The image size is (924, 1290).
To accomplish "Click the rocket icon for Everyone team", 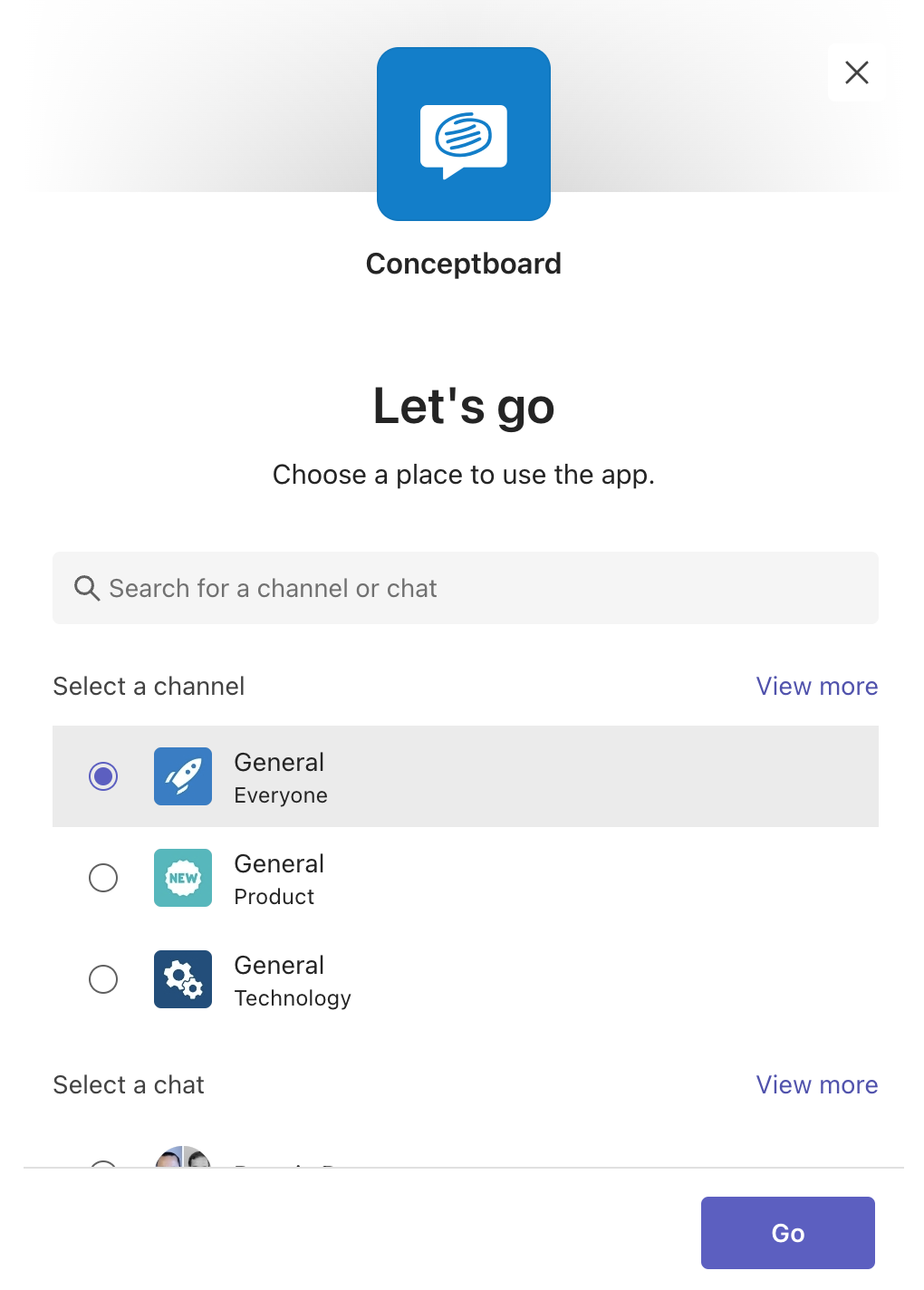I will pos(183,776).
